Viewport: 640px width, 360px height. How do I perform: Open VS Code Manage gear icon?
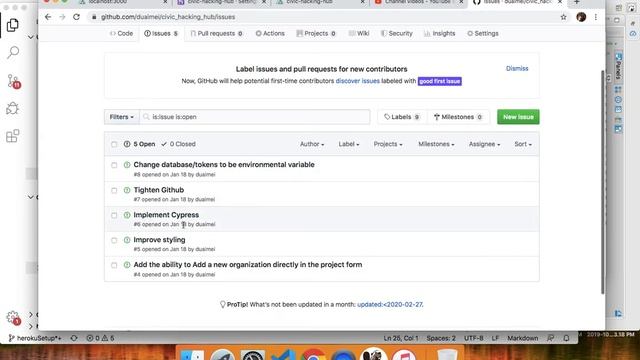[x=13, y=317]
